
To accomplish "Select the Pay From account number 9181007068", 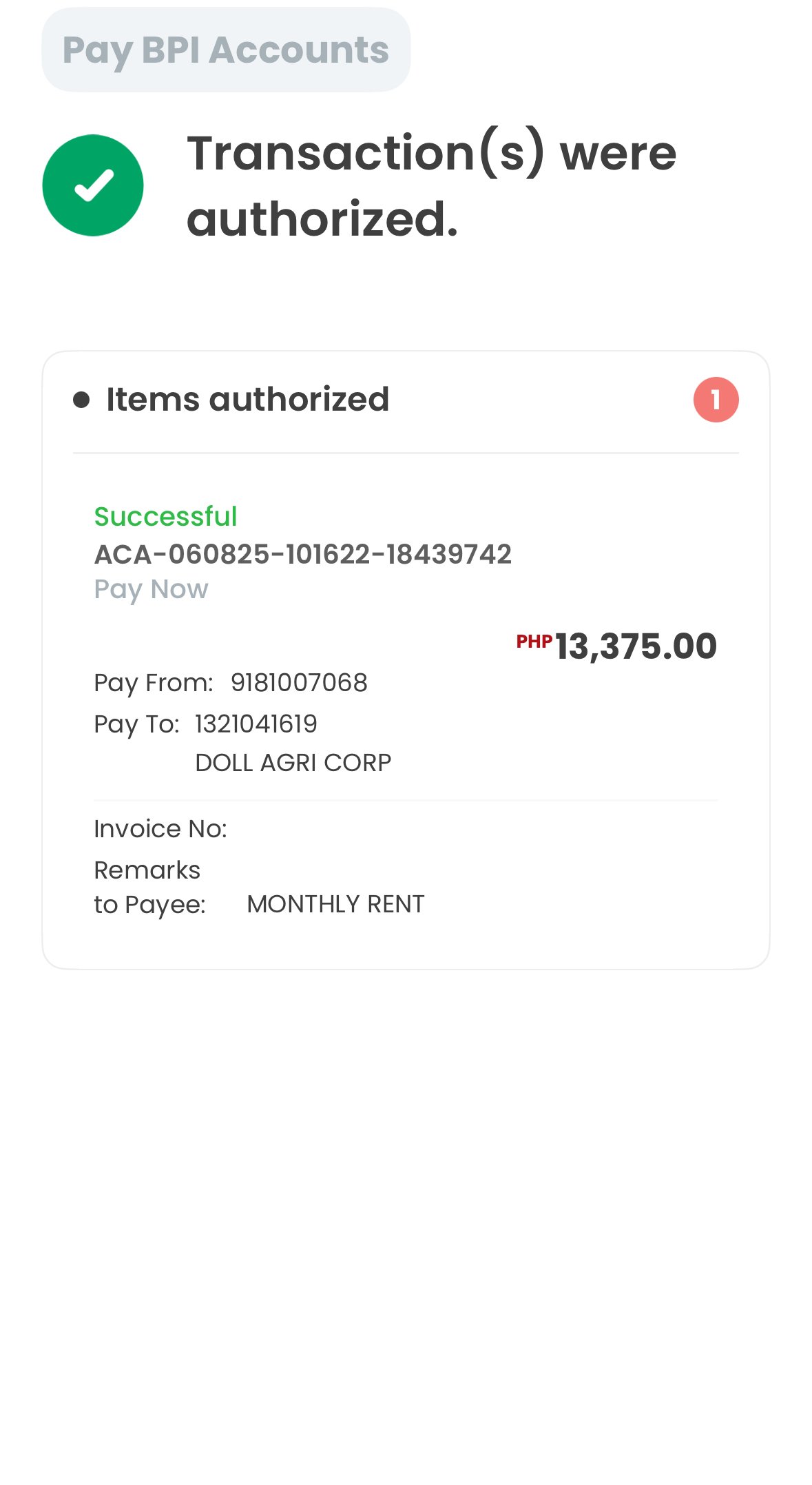I will pyautogui.click(x=299, y=683).
